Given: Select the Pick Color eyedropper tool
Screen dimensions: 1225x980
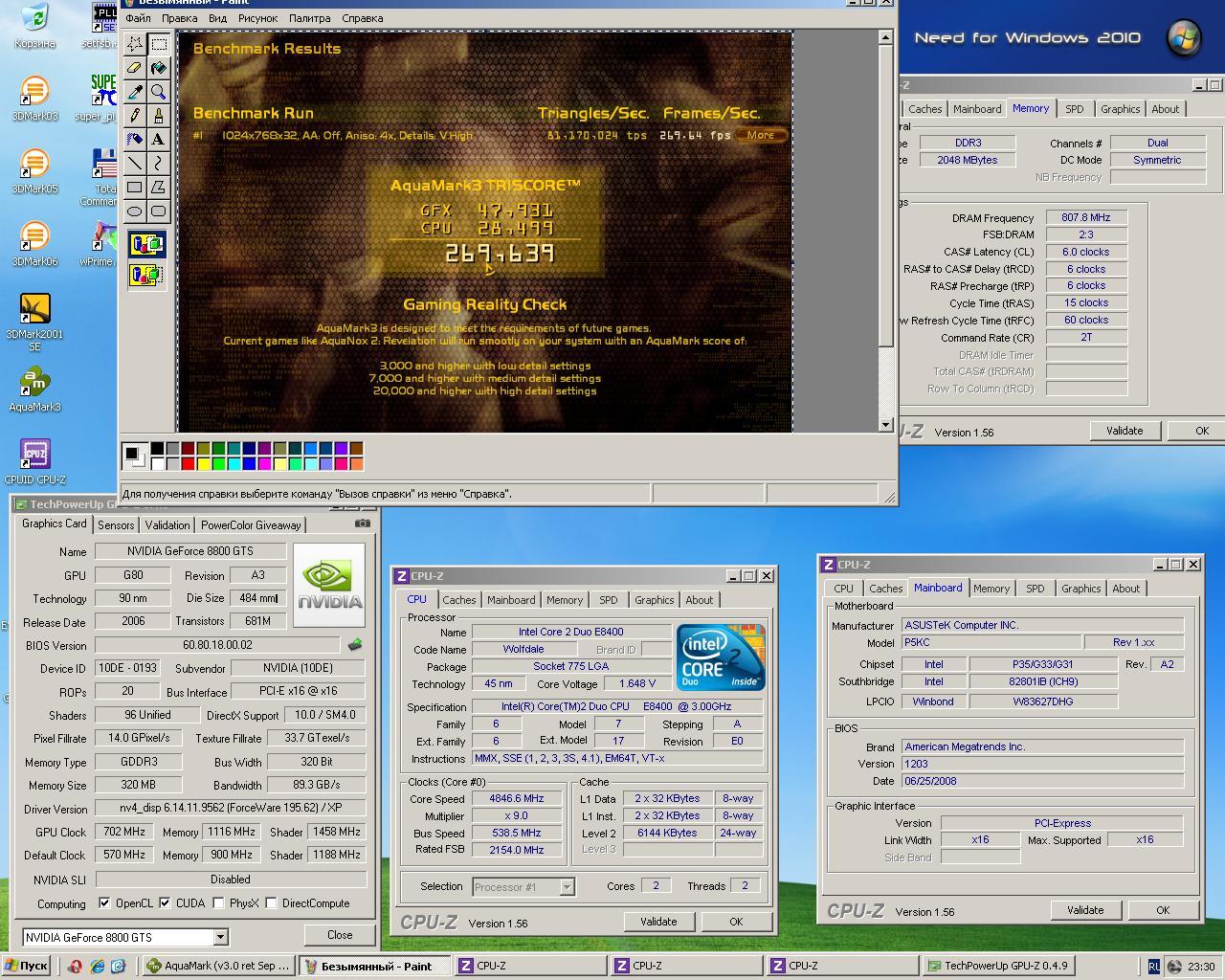Looking at the screenshot, I should click(135, 92).
